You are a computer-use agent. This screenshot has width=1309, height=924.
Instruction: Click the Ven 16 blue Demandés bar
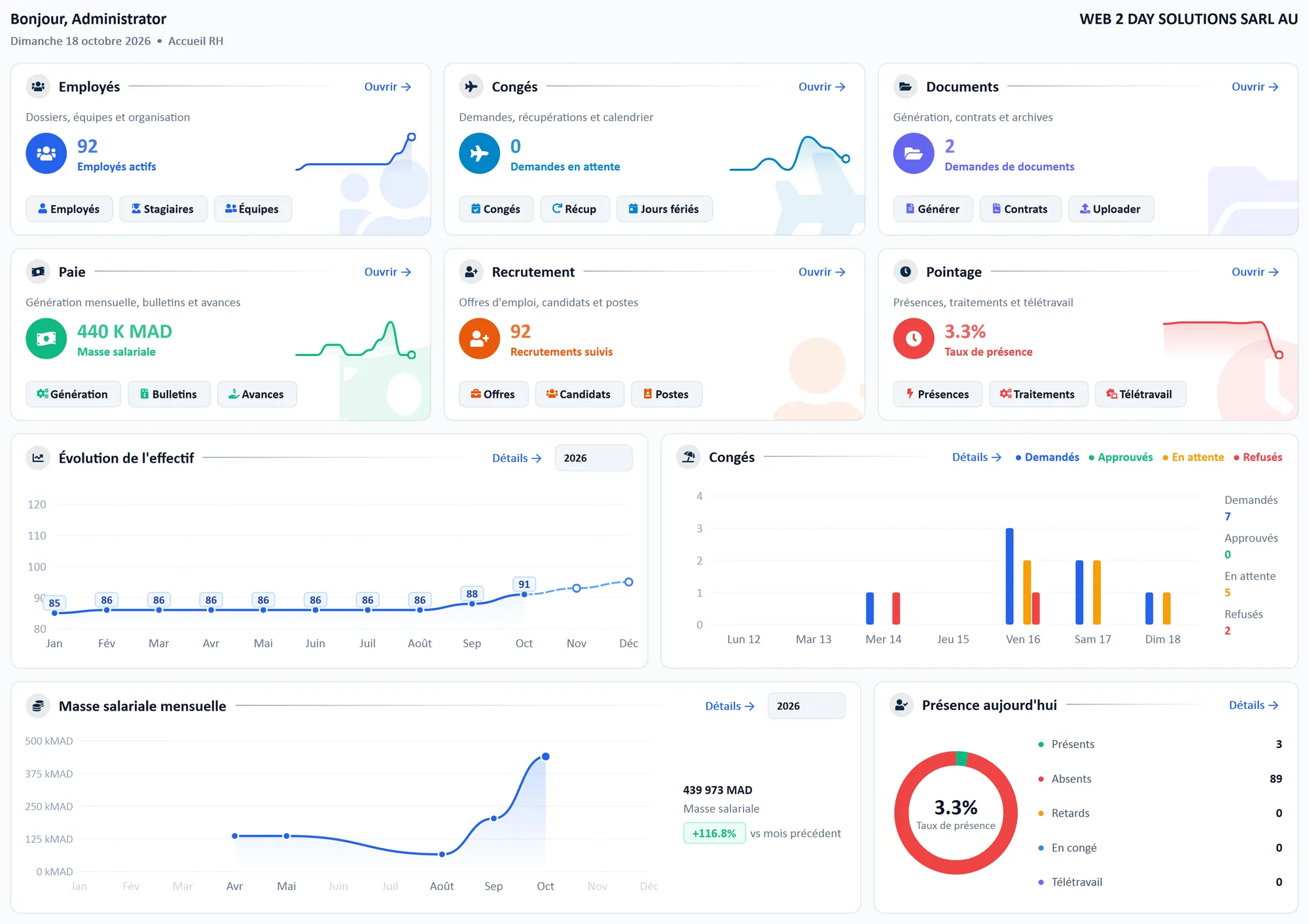(1009, 576)
